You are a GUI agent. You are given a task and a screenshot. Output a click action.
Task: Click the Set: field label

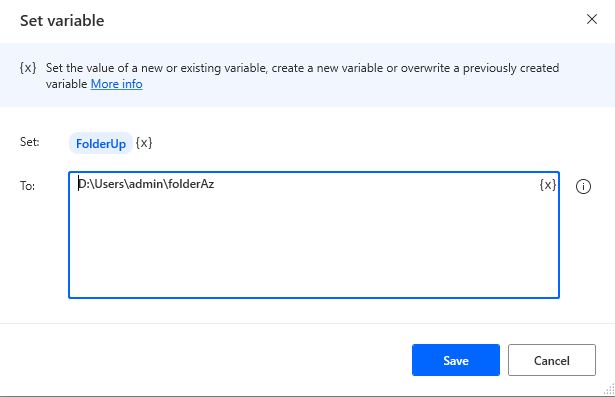click(x=30, y=142)
